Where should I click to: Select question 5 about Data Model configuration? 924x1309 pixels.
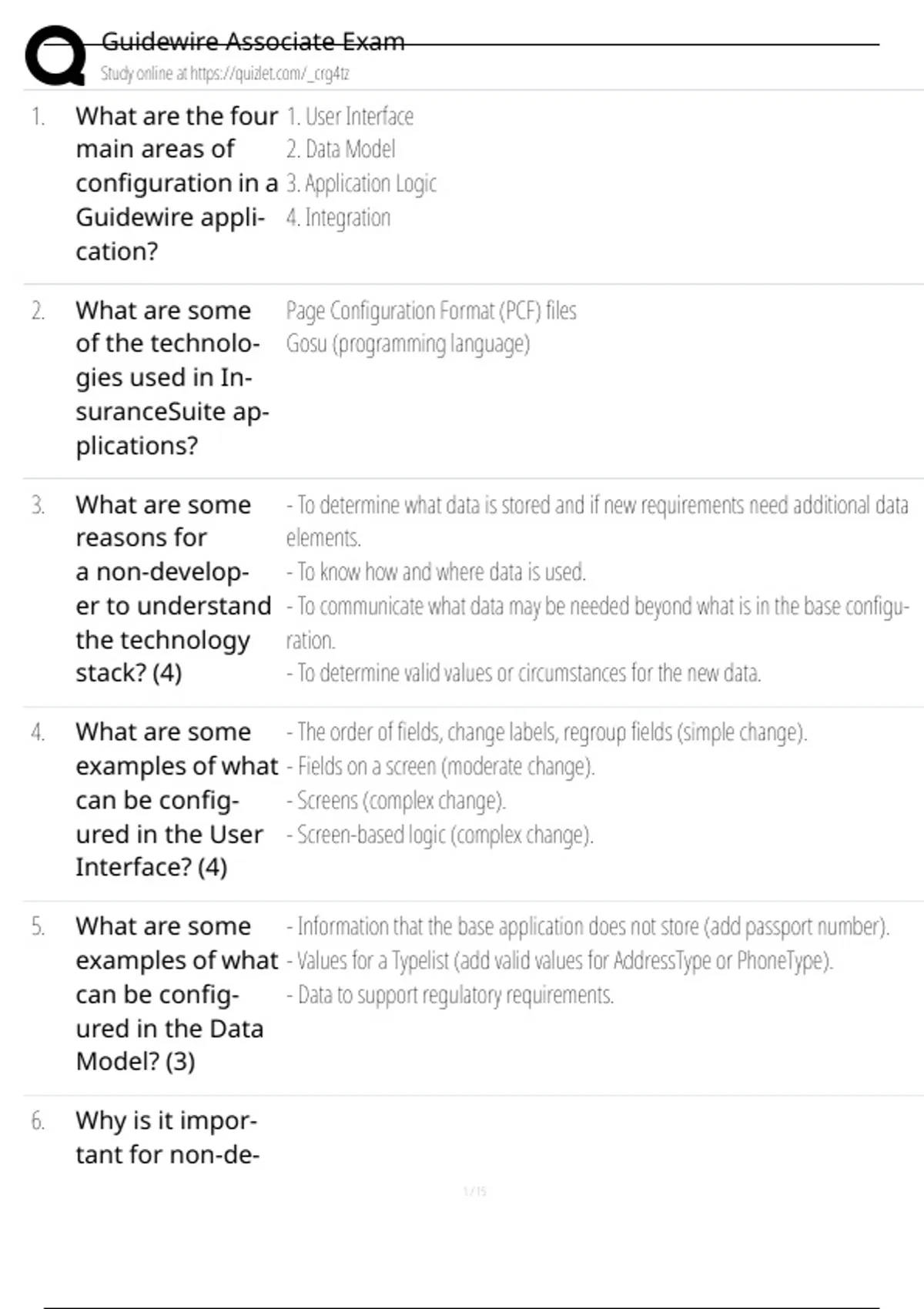176,993
